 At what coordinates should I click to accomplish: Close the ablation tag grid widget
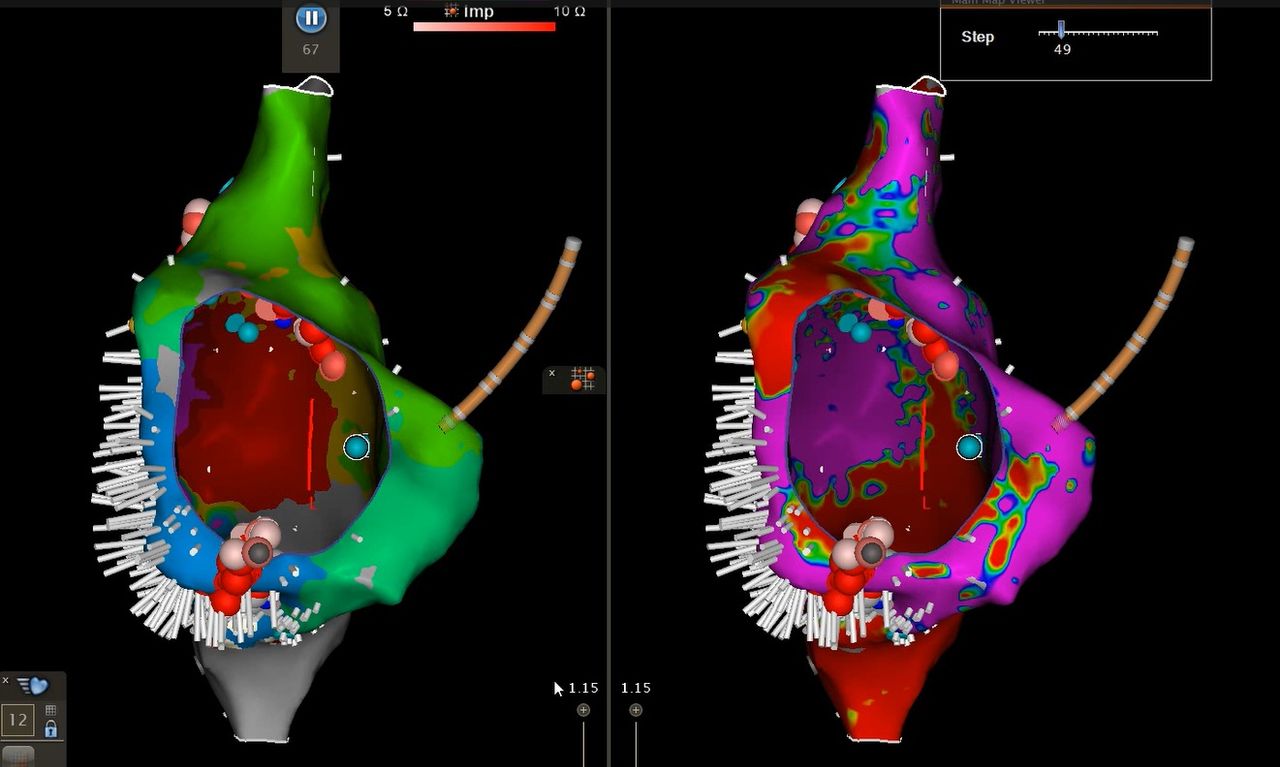point(552,373)
